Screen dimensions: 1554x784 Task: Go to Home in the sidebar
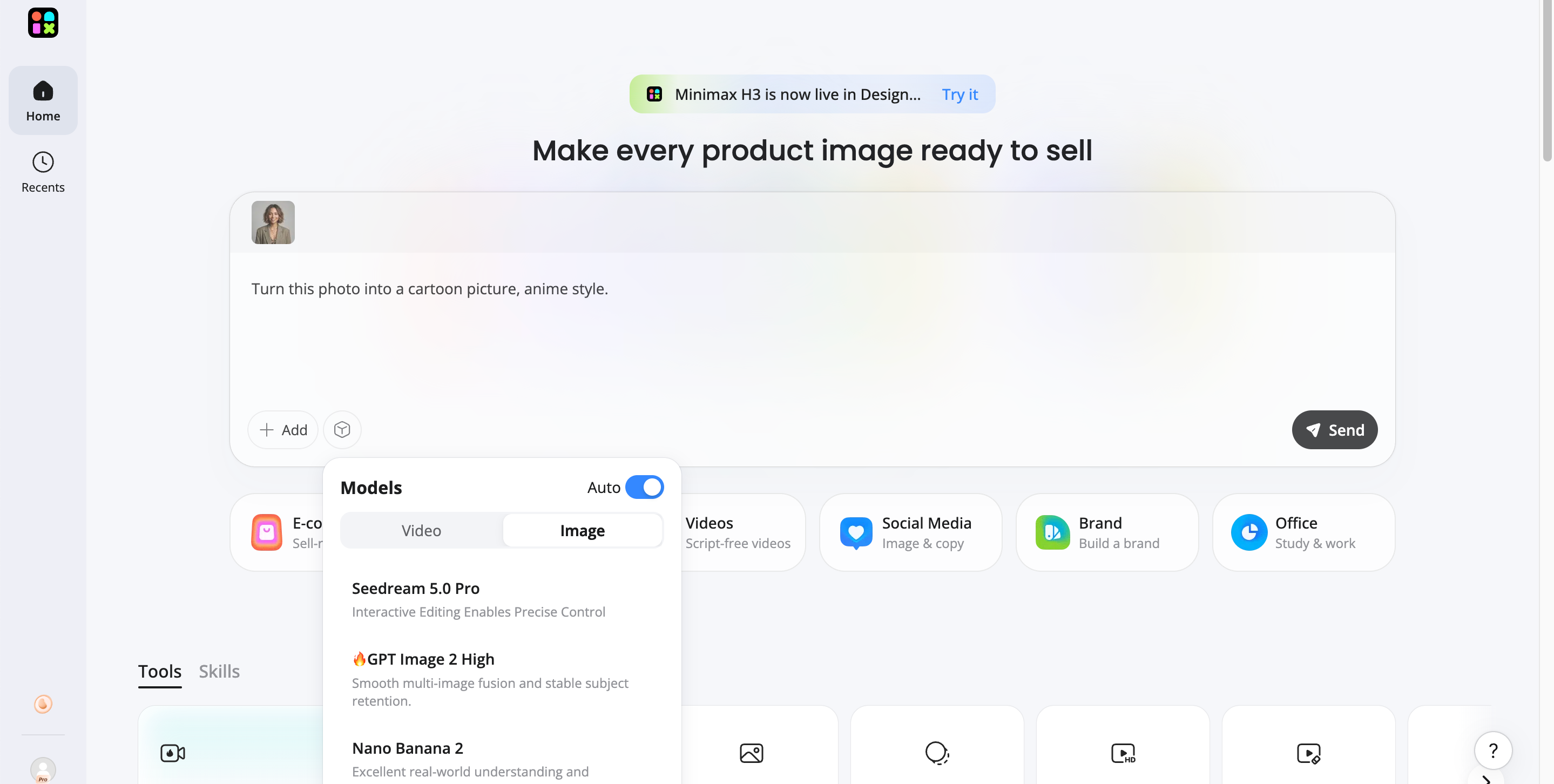click(43, 101)
